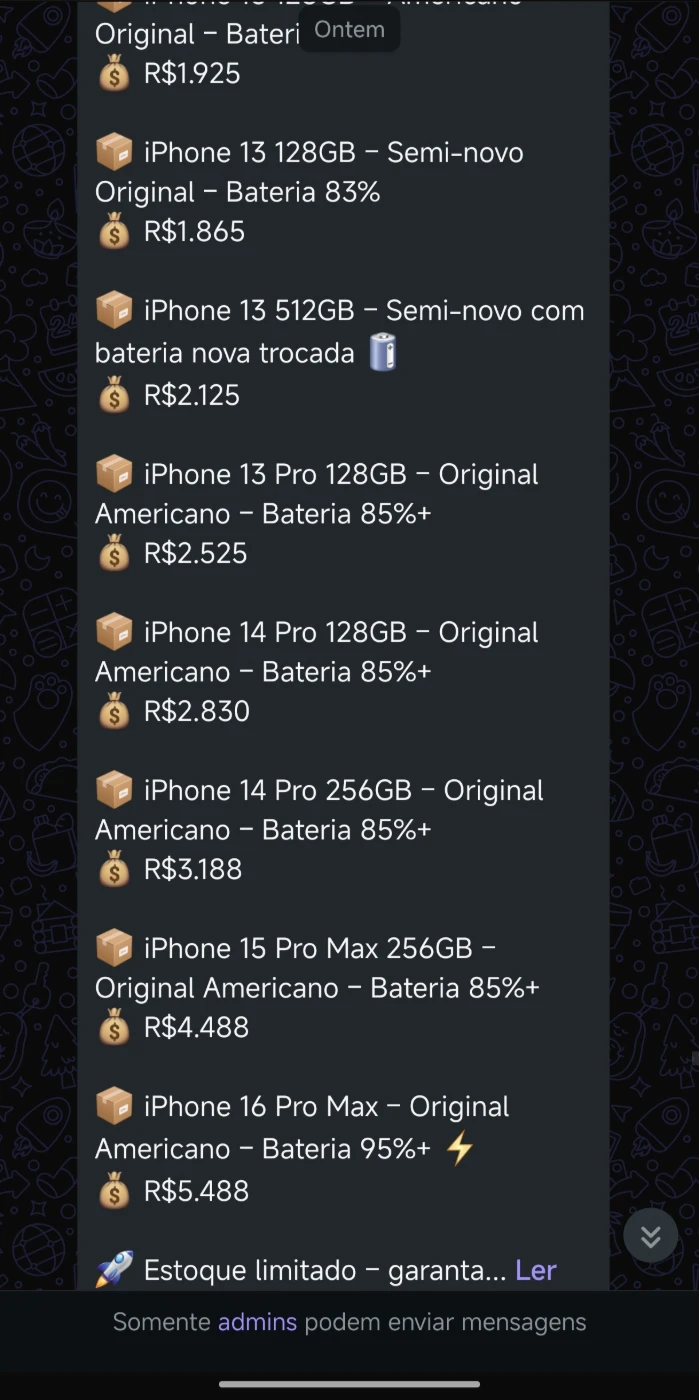Tap the box emoji beside iPhone 13 512GB
The height and width of the screenshot is (1400, 699).
click(114, 311)
